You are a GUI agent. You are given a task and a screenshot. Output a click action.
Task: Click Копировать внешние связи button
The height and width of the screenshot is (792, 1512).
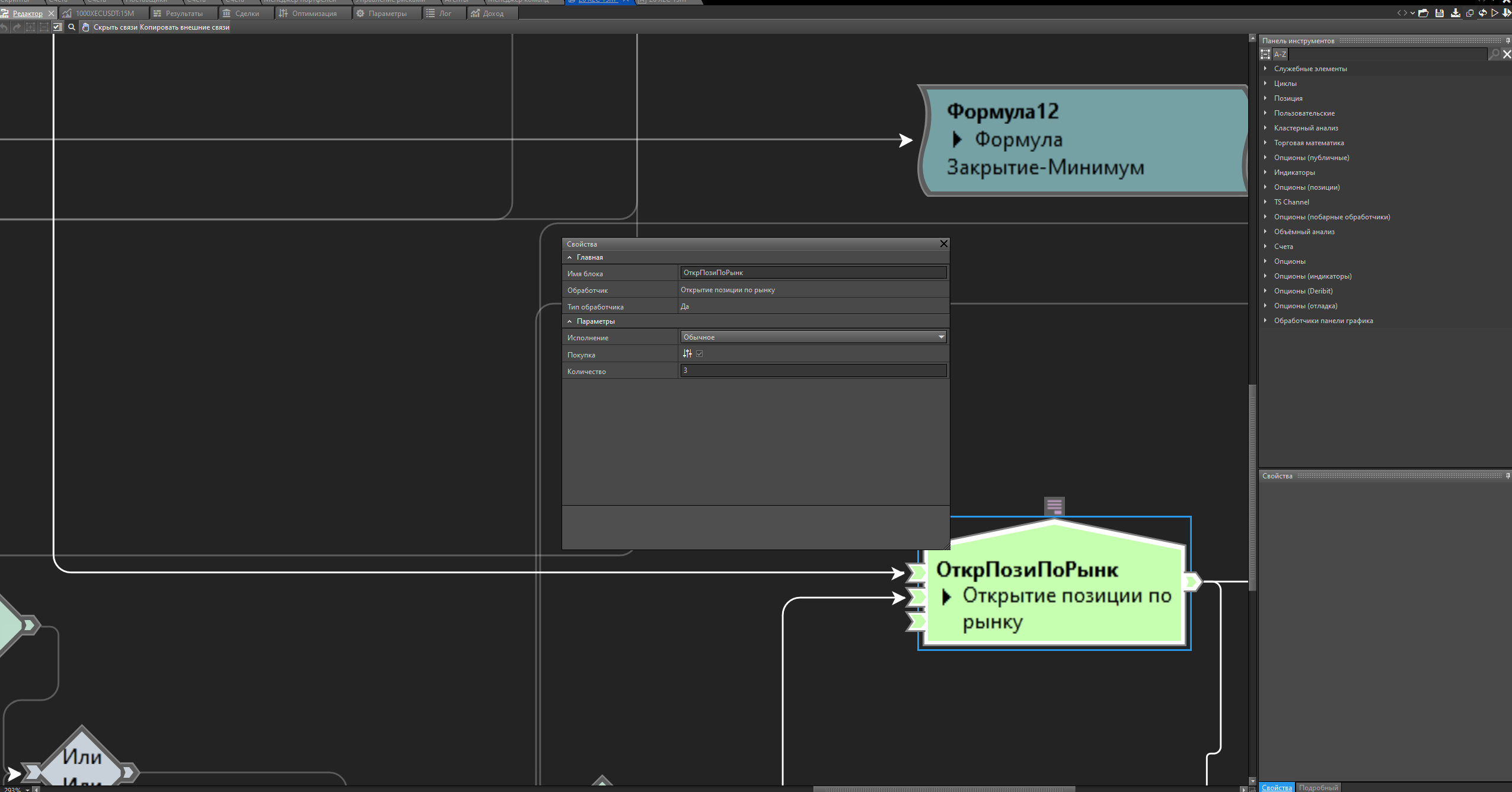click(184, 27)
